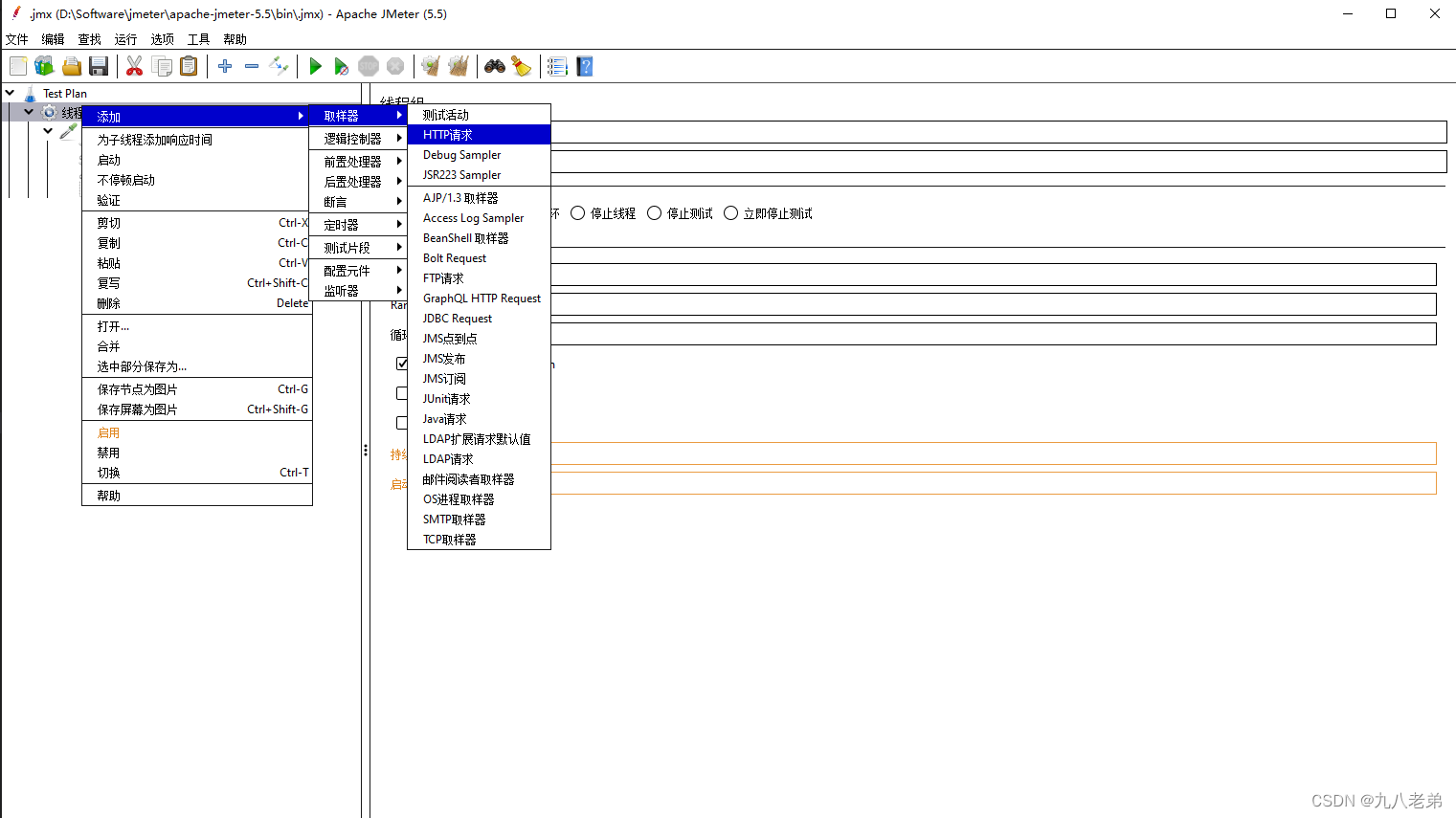Choose JDBC Request sampler
This screenshot has width=1456, height=818.
click(479, 319)
